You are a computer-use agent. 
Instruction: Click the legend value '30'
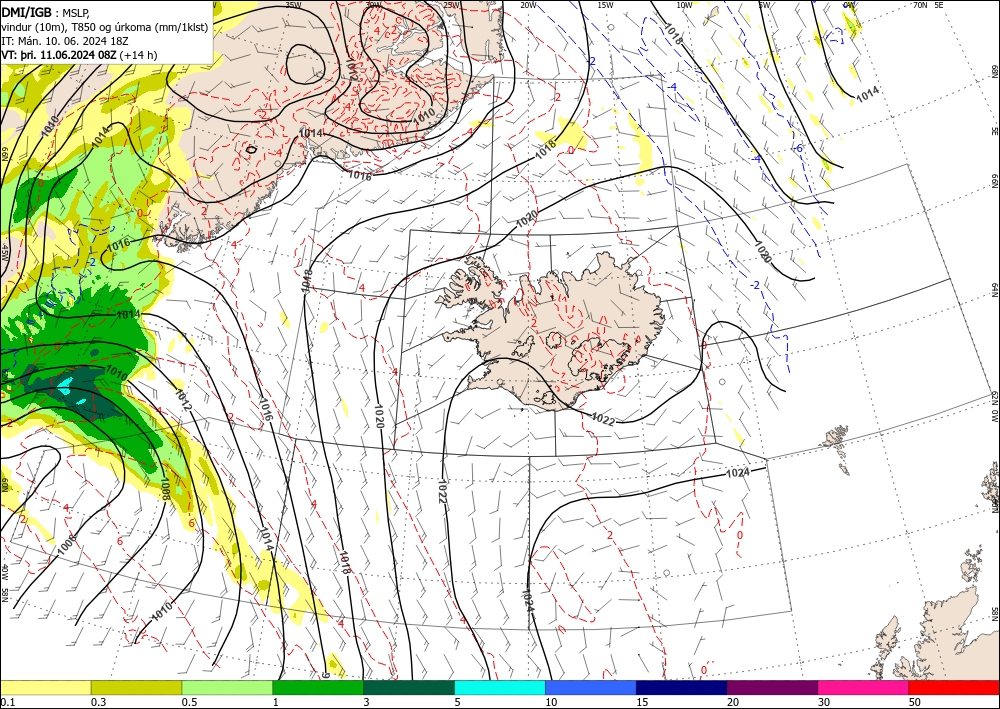(x=824, y=702)
